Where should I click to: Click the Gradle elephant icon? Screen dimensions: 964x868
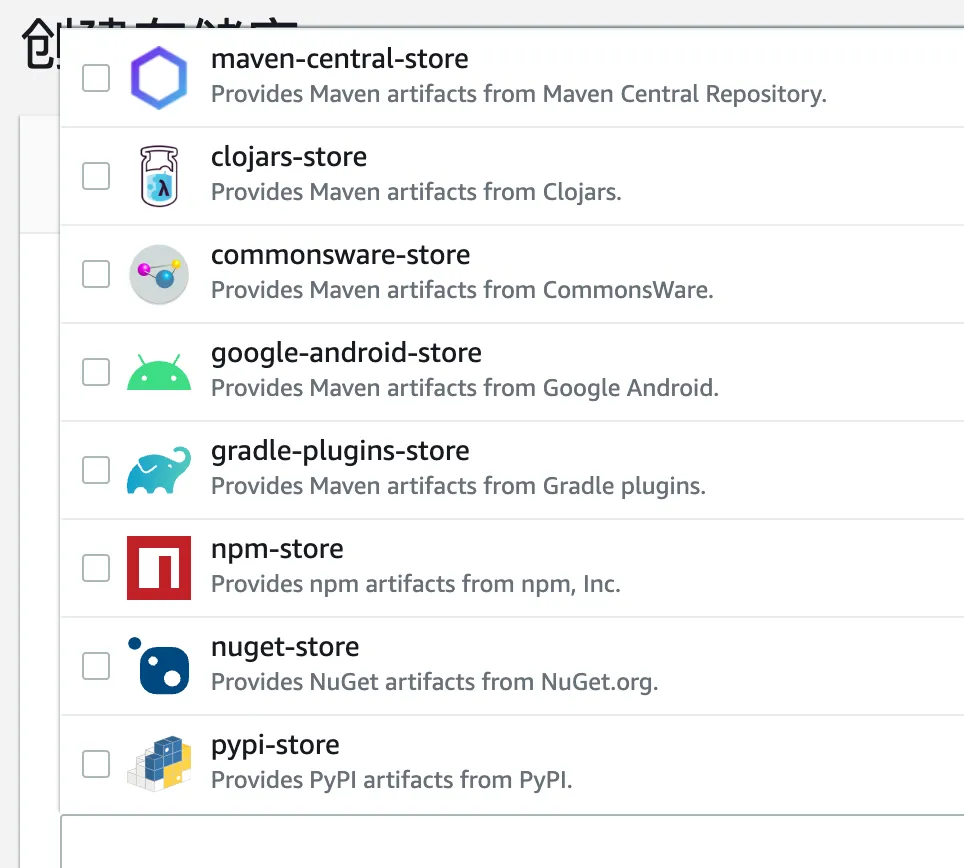(159, 470)
